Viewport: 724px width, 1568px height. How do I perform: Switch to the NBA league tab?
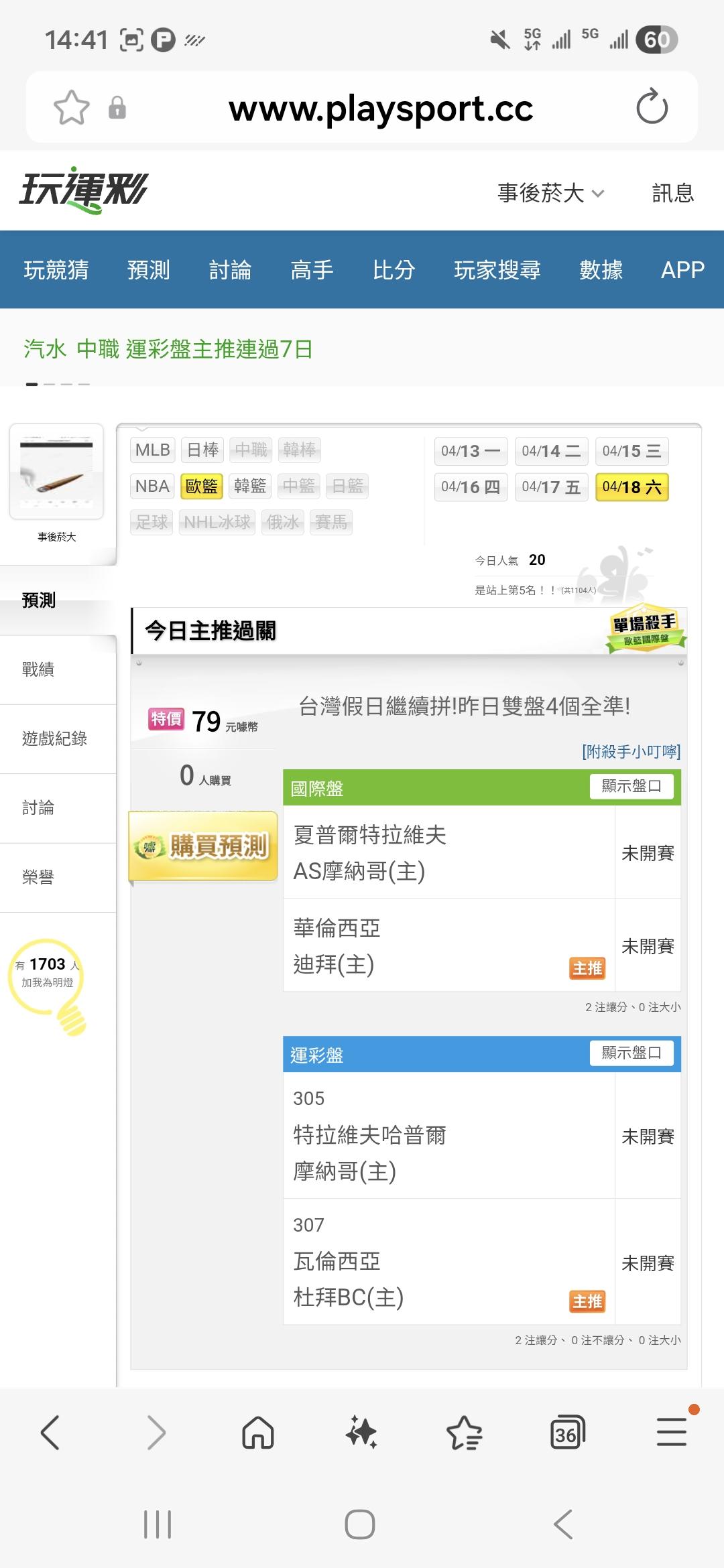[x=152, y=486]
